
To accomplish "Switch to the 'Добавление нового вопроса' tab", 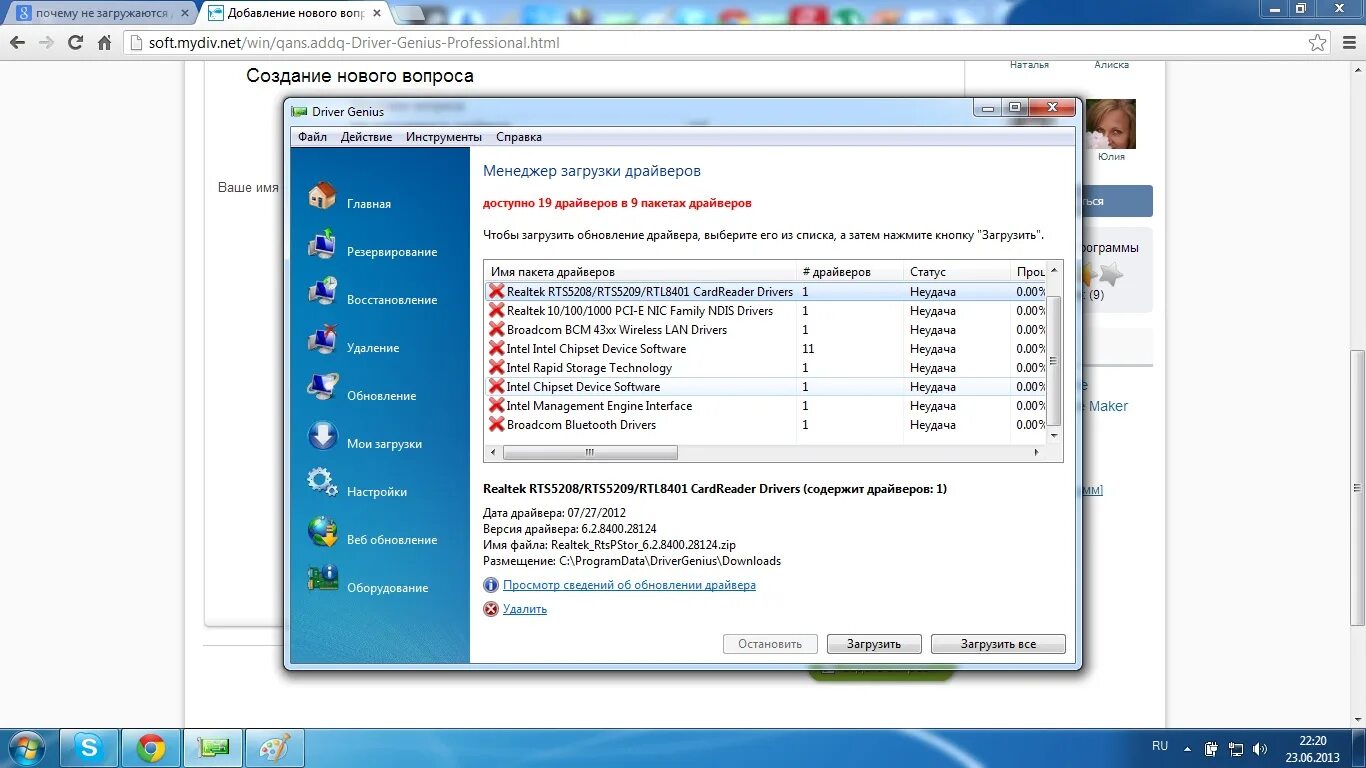I will click(x=295, y=13).
